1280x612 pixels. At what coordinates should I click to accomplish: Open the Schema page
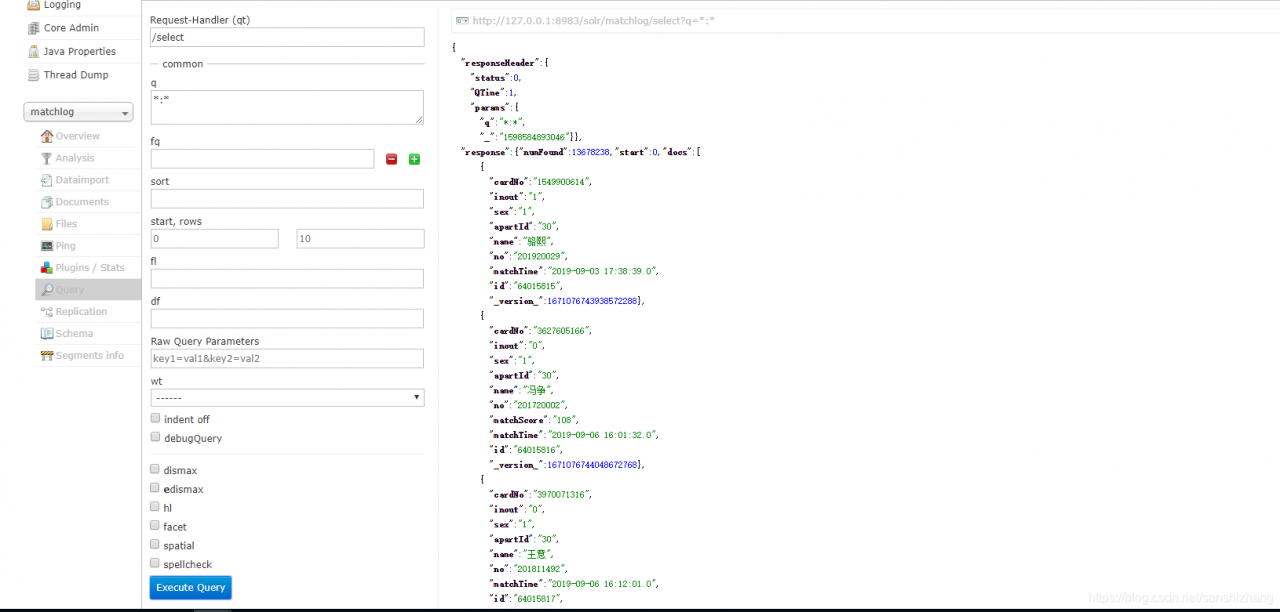74,334
